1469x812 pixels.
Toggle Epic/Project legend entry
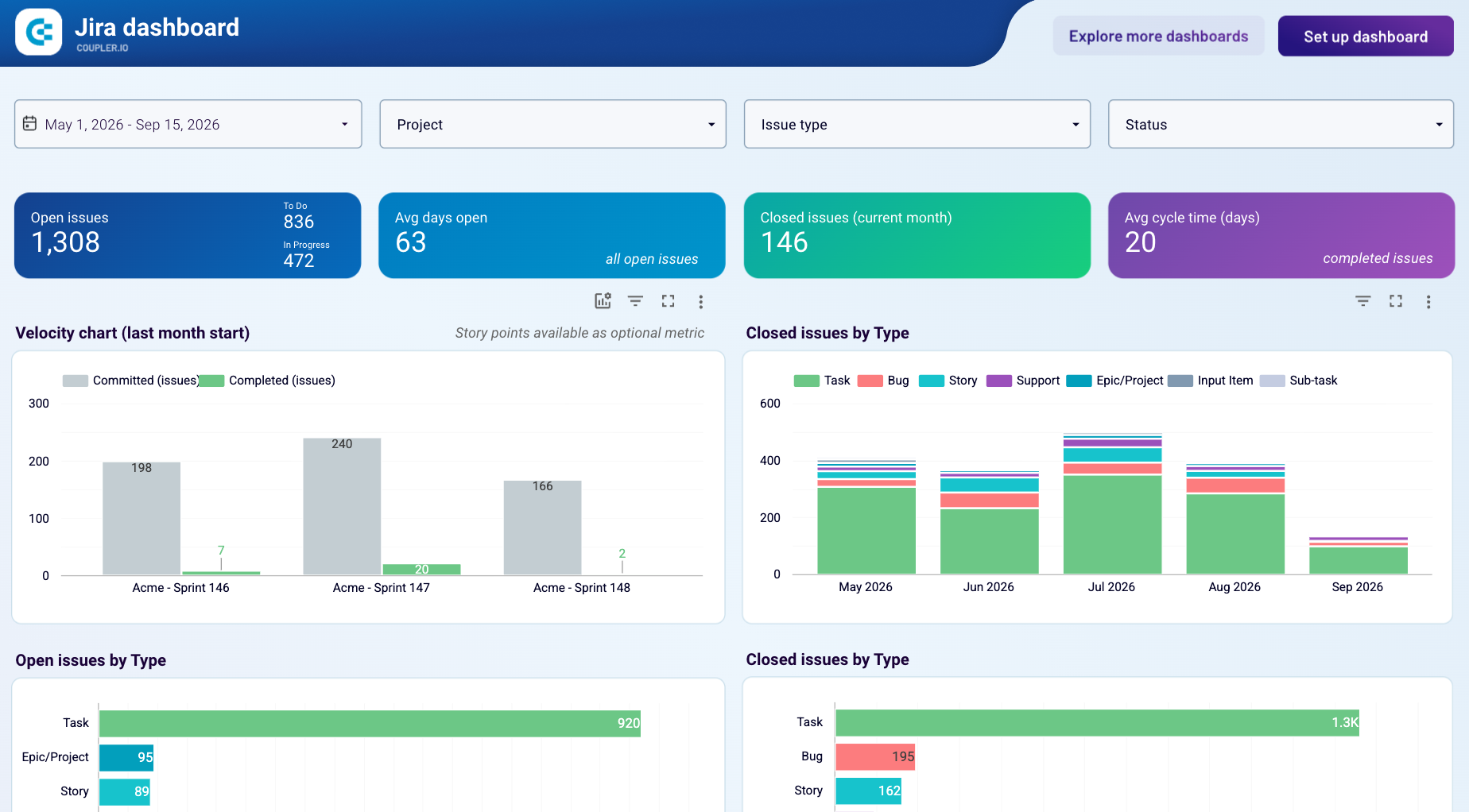(x=1114, y=381)
